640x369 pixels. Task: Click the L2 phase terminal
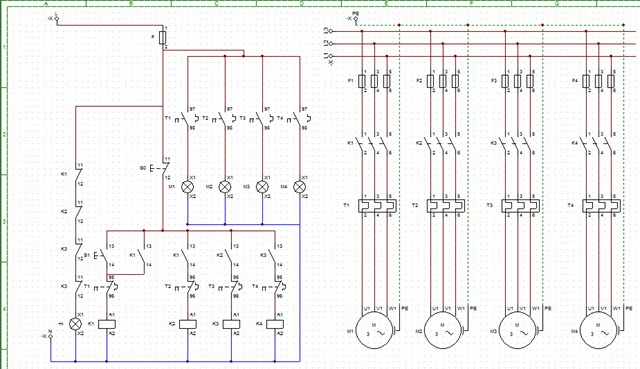click(x=331, y=44)
